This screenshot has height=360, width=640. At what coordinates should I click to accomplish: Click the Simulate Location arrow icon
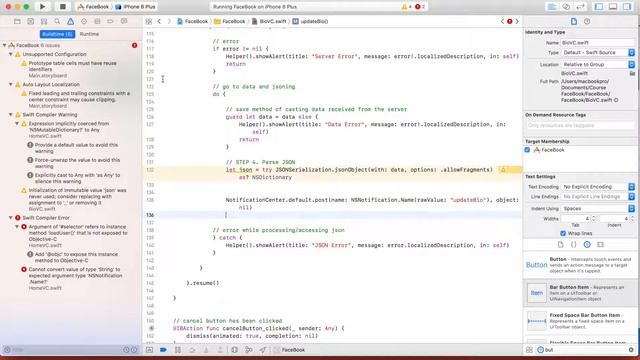[262, 350]
